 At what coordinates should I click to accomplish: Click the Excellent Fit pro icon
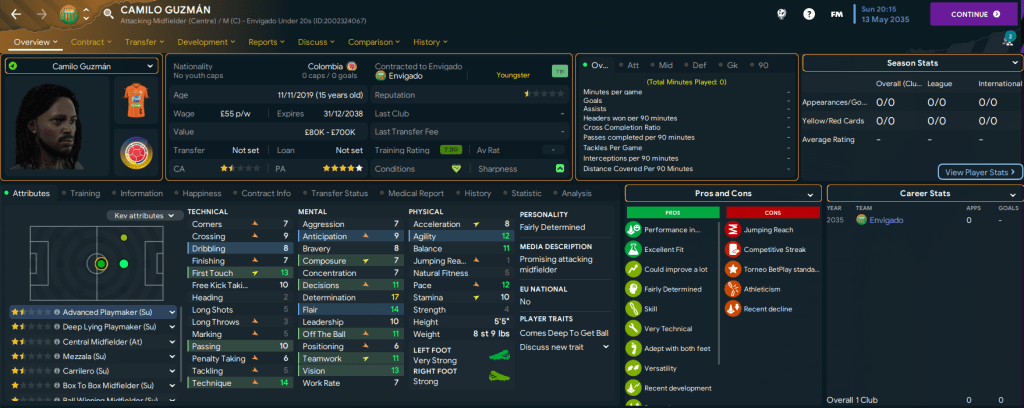tap(632, 249)
